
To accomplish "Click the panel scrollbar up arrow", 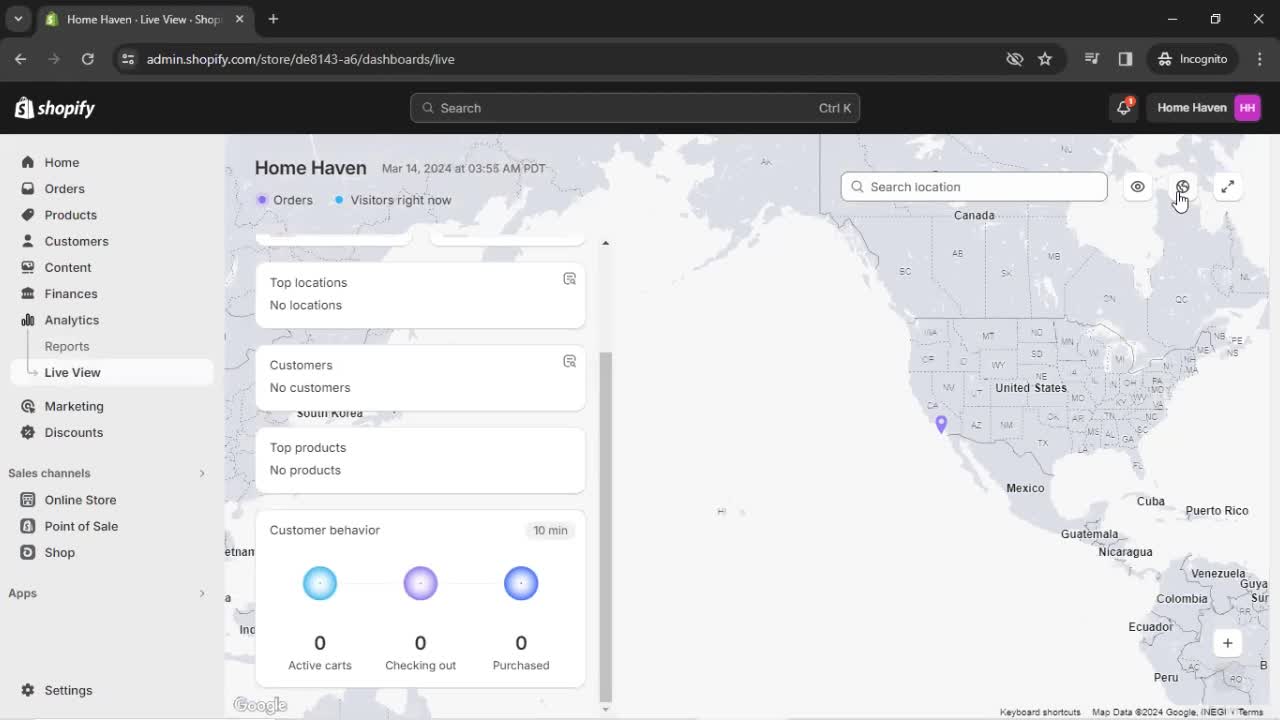I will 605,243.
